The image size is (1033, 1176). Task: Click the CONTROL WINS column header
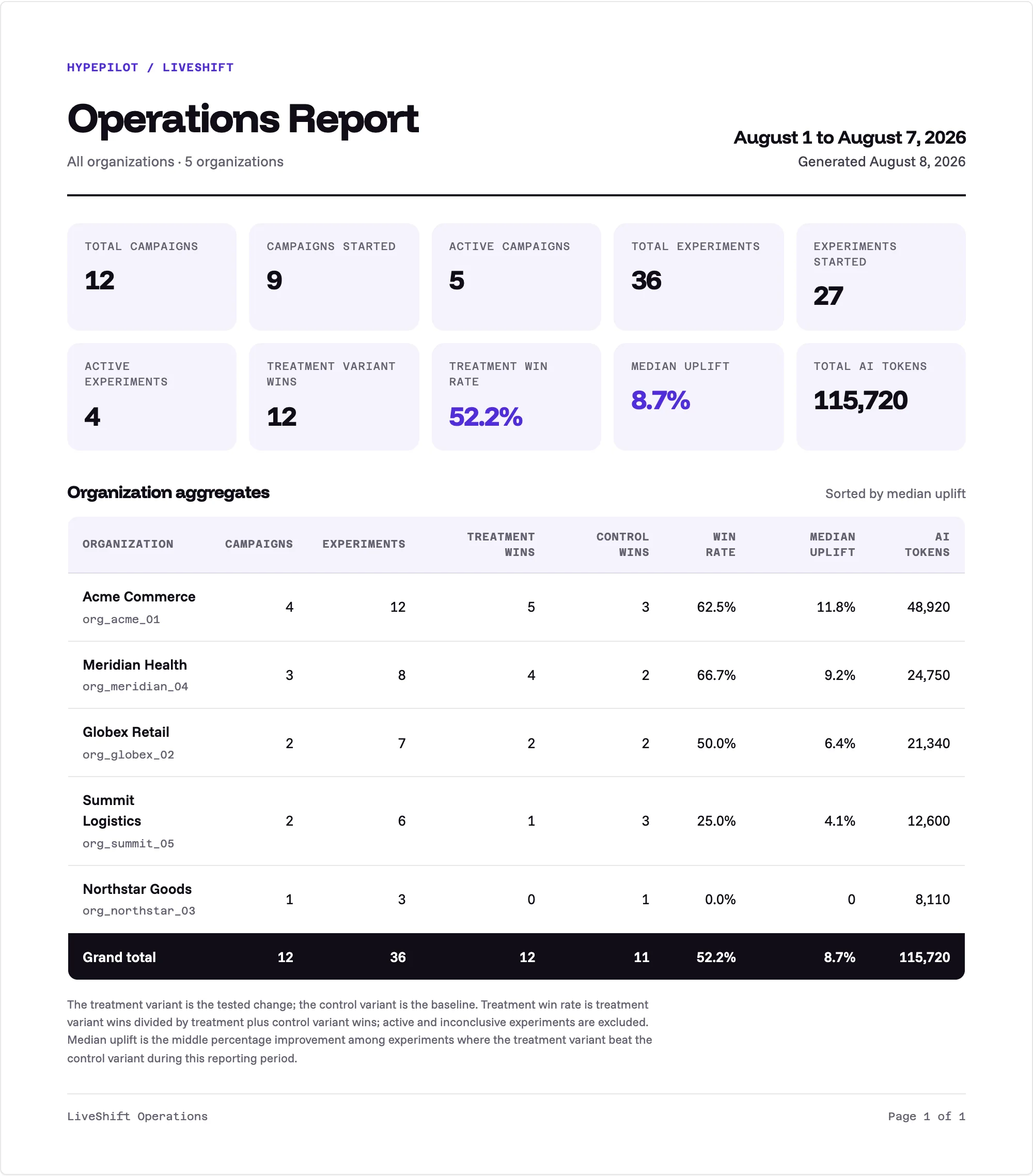tap(623, 544)
